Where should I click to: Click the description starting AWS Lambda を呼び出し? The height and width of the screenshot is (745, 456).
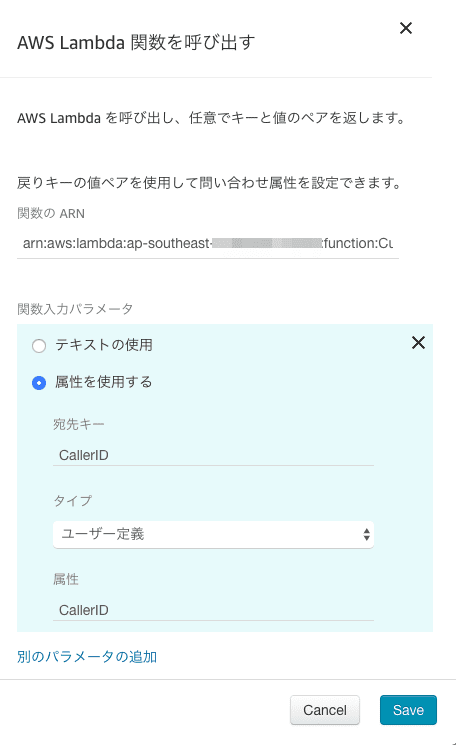(x=211, y=118)
